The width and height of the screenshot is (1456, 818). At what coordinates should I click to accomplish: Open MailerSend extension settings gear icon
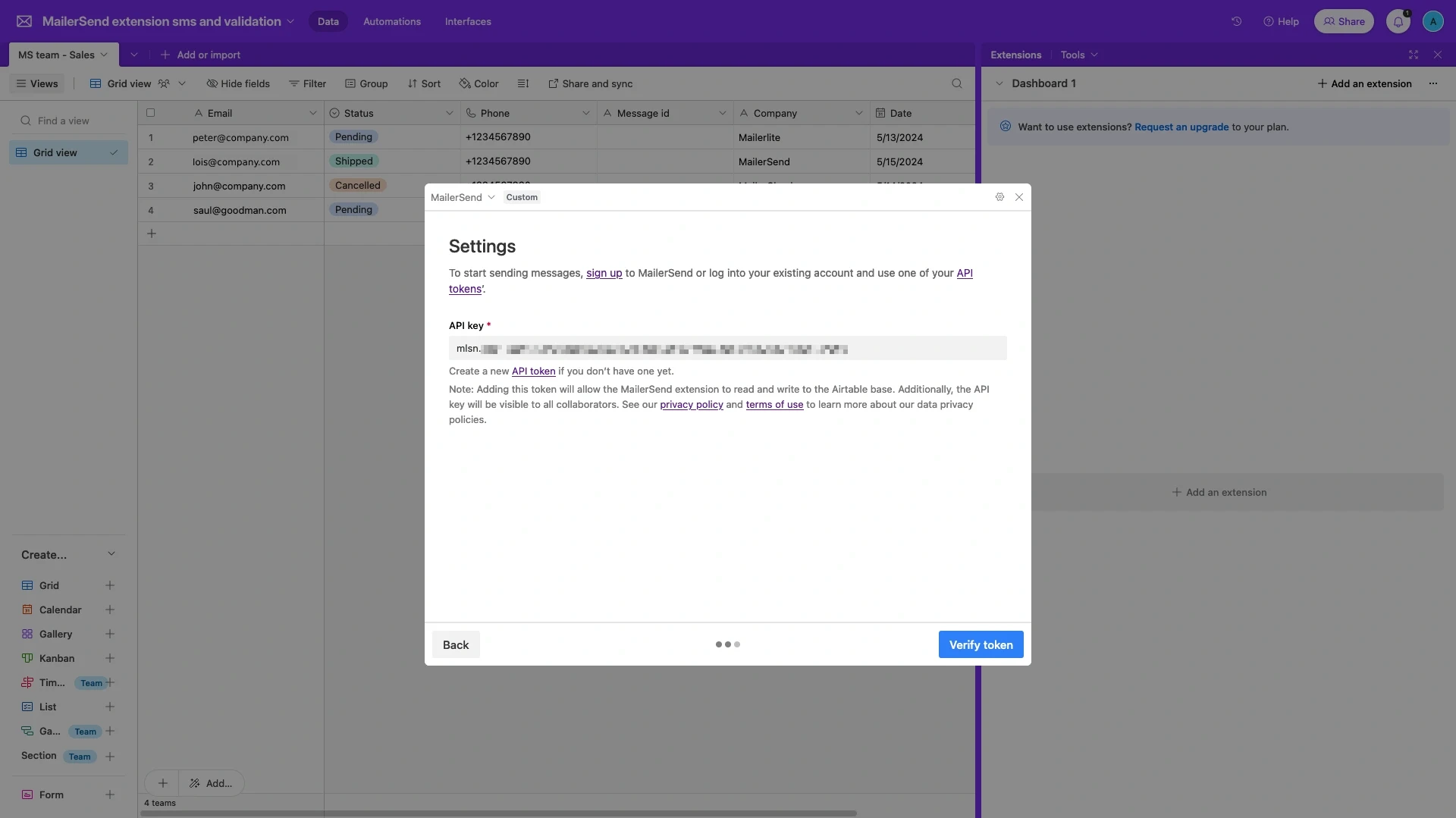999,197
